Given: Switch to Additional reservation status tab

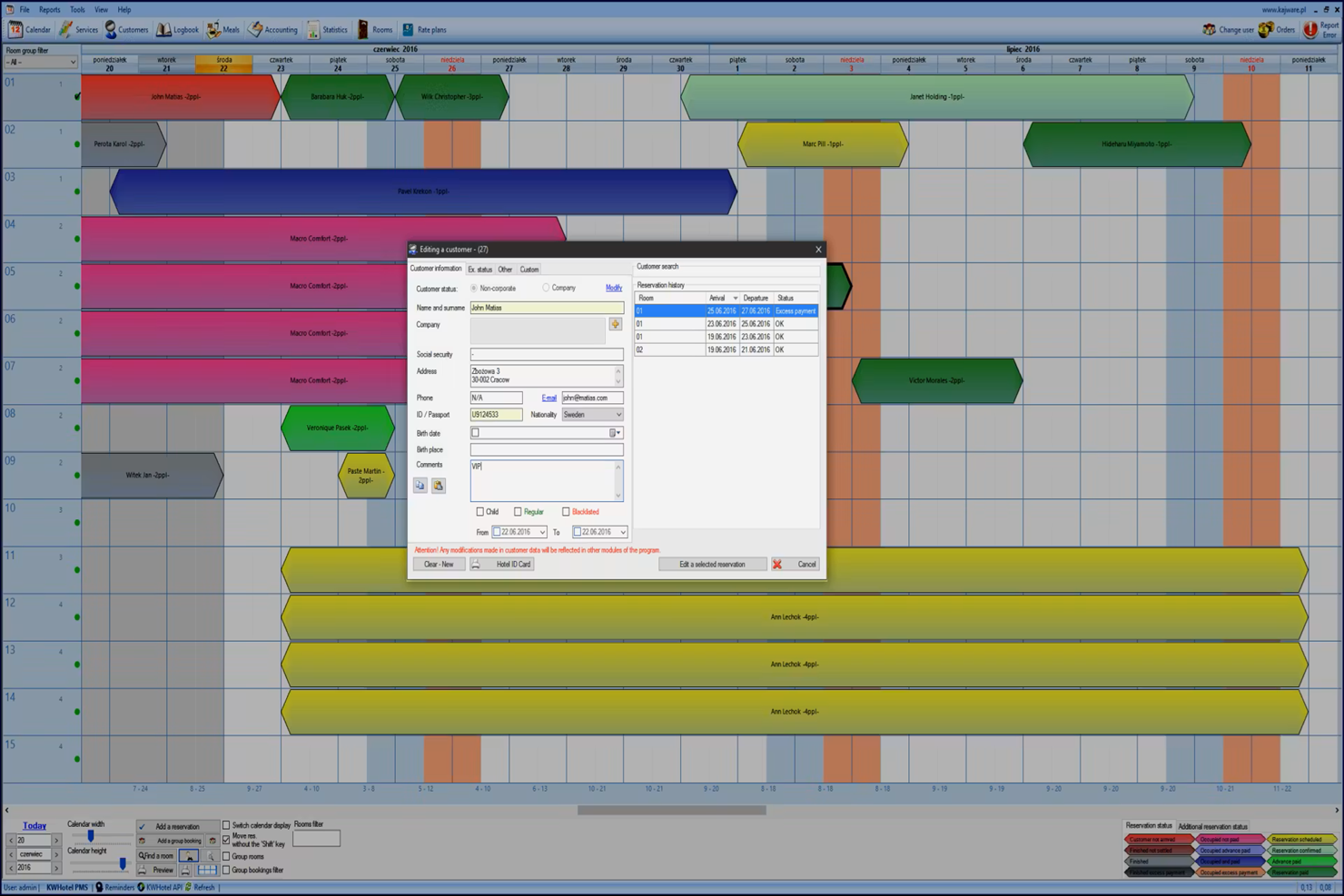Looking at the screenshot, I should [x=1212, y=827].
